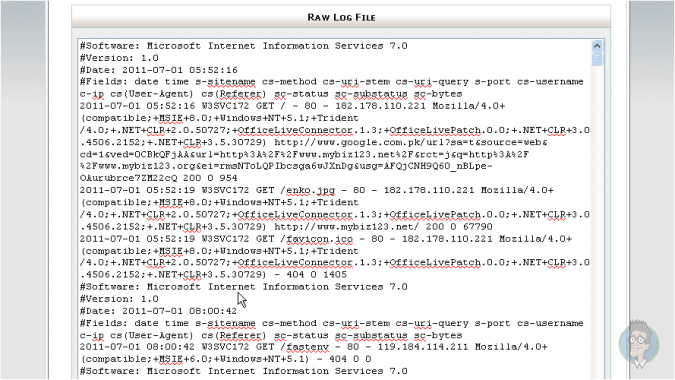
Task: Click the Raw Log File header bar
Action: click(x=341, y=17)
